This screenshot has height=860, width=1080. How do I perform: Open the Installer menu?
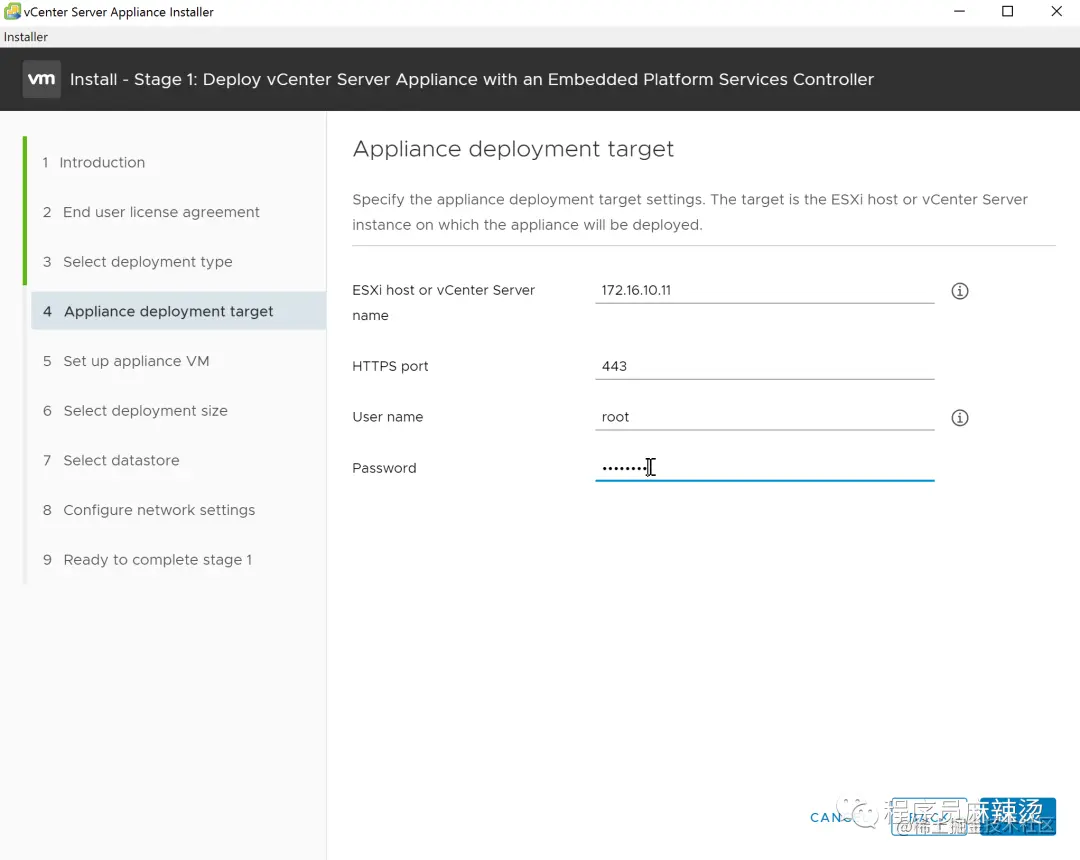click(x=25, y=37)
